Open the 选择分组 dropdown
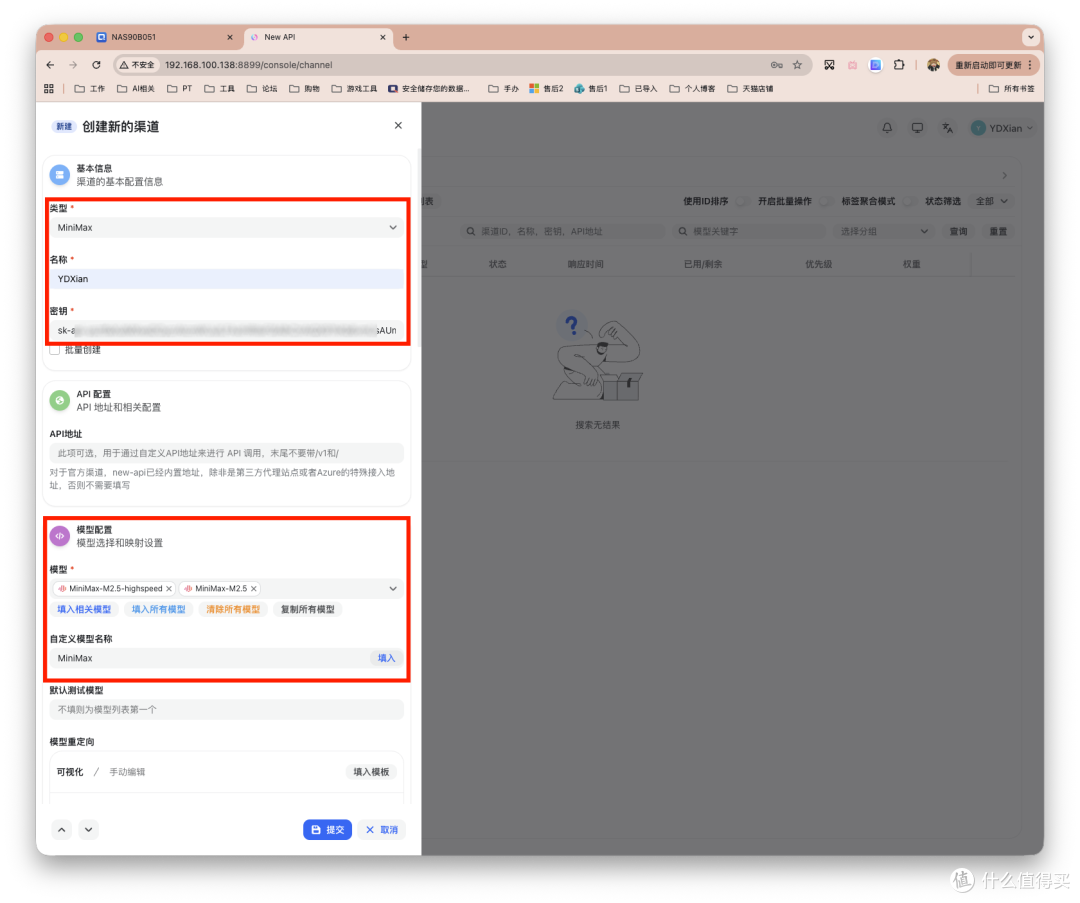The image size is (1080, 903). click(884, 231)
